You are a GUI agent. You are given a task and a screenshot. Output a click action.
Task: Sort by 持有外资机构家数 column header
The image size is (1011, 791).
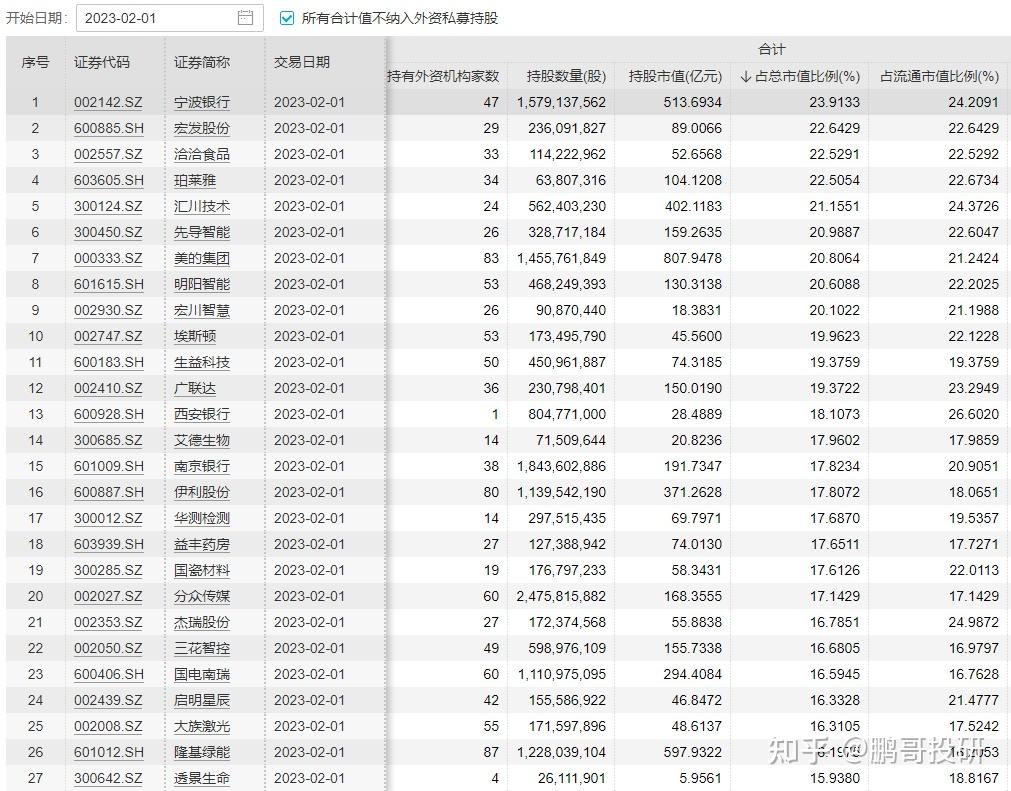(x=443, y=76)
